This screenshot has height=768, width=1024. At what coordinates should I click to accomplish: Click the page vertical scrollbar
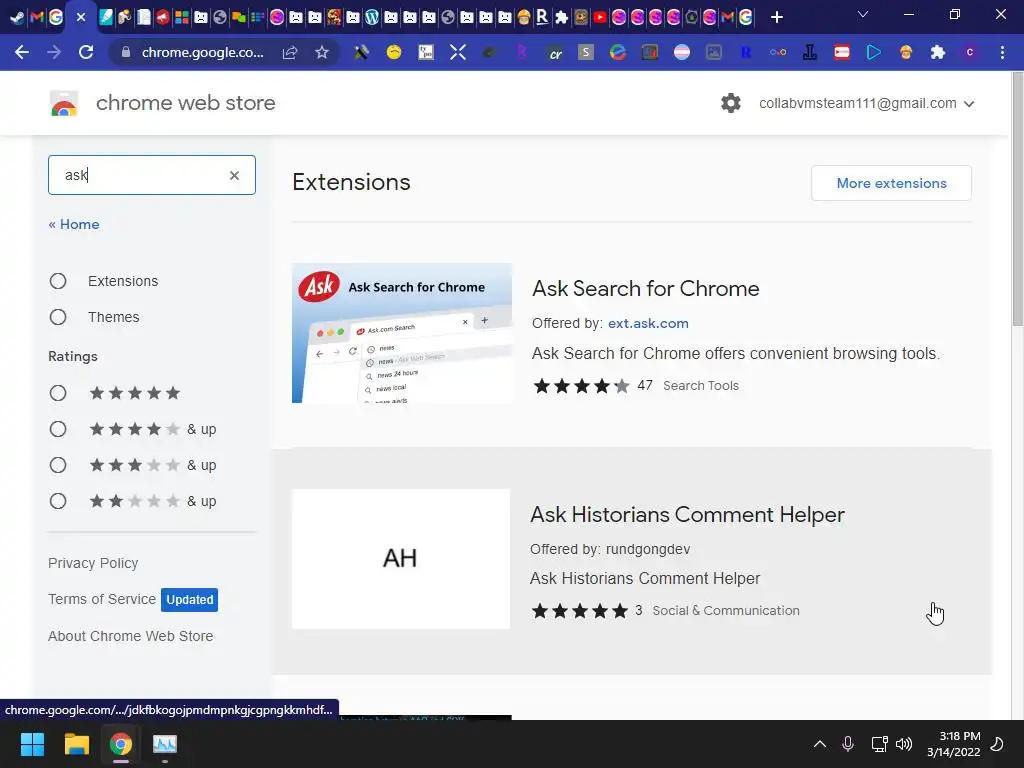(1017, 199)
